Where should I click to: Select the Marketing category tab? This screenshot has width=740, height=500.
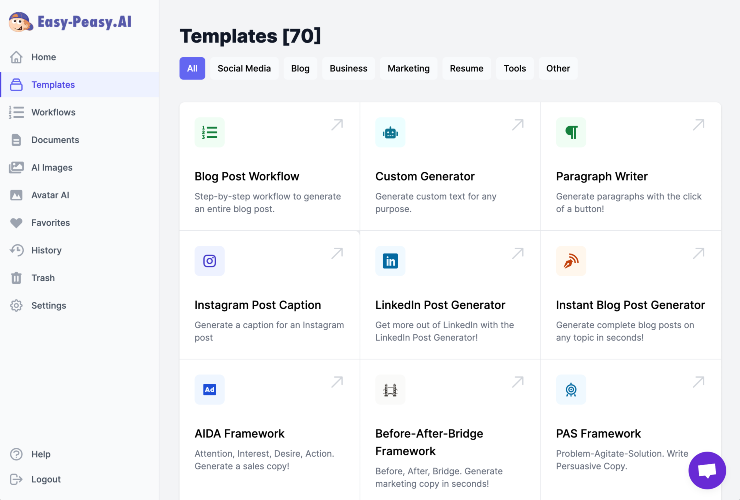408,69
